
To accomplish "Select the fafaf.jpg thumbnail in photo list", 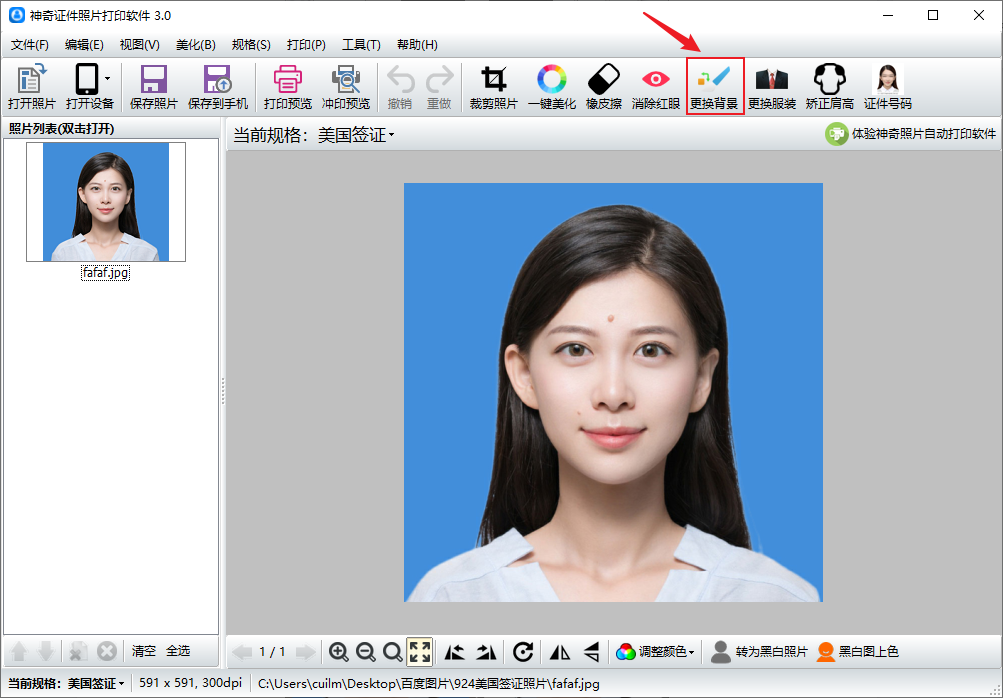I will (106, 202).
